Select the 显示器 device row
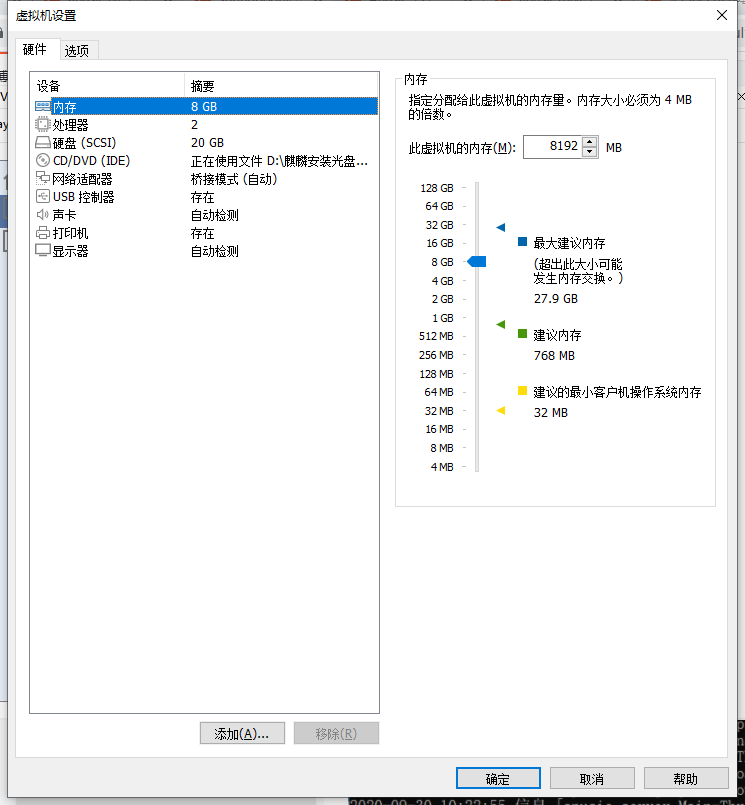Image resolution: width=745 pixels, height=805 pixels. point(205,251)
